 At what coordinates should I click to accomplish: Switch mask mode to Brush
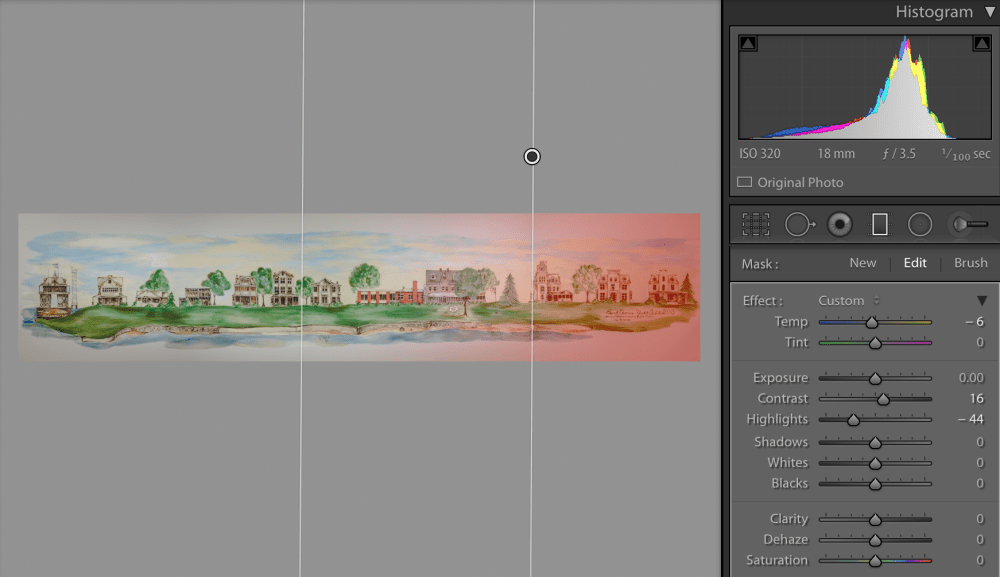(969, 263)
